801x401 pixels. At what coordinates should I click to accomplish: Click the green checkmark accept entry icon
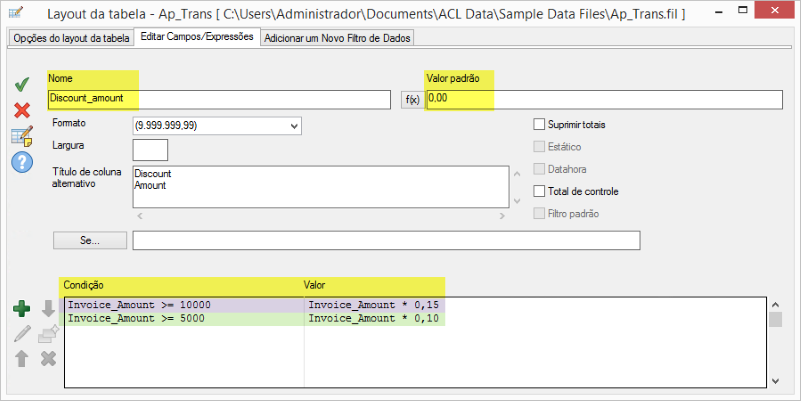(x=22, y=86)
